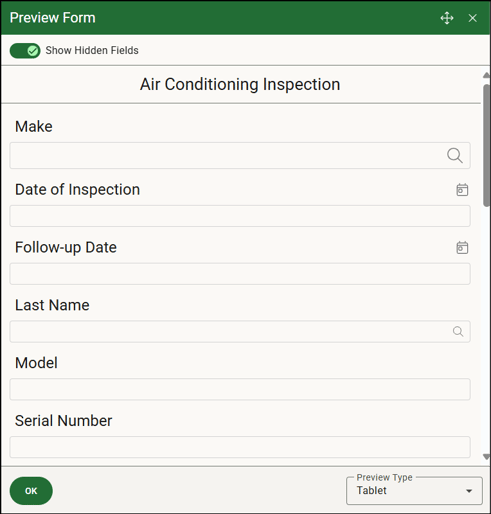
Task: Close the Preview Form dialog
Action: click(x=472, y=18)
